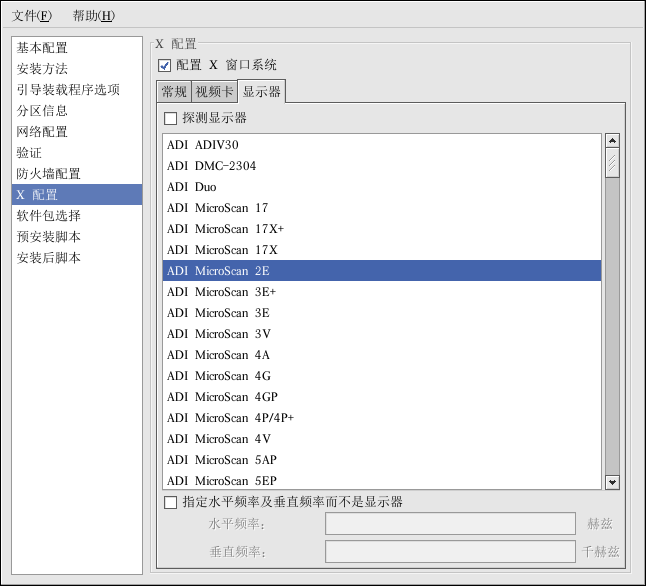The height and width of the screenshot is (586, 646).
Task: Click the scrollbar down arrow
Action: coord(612,482)
